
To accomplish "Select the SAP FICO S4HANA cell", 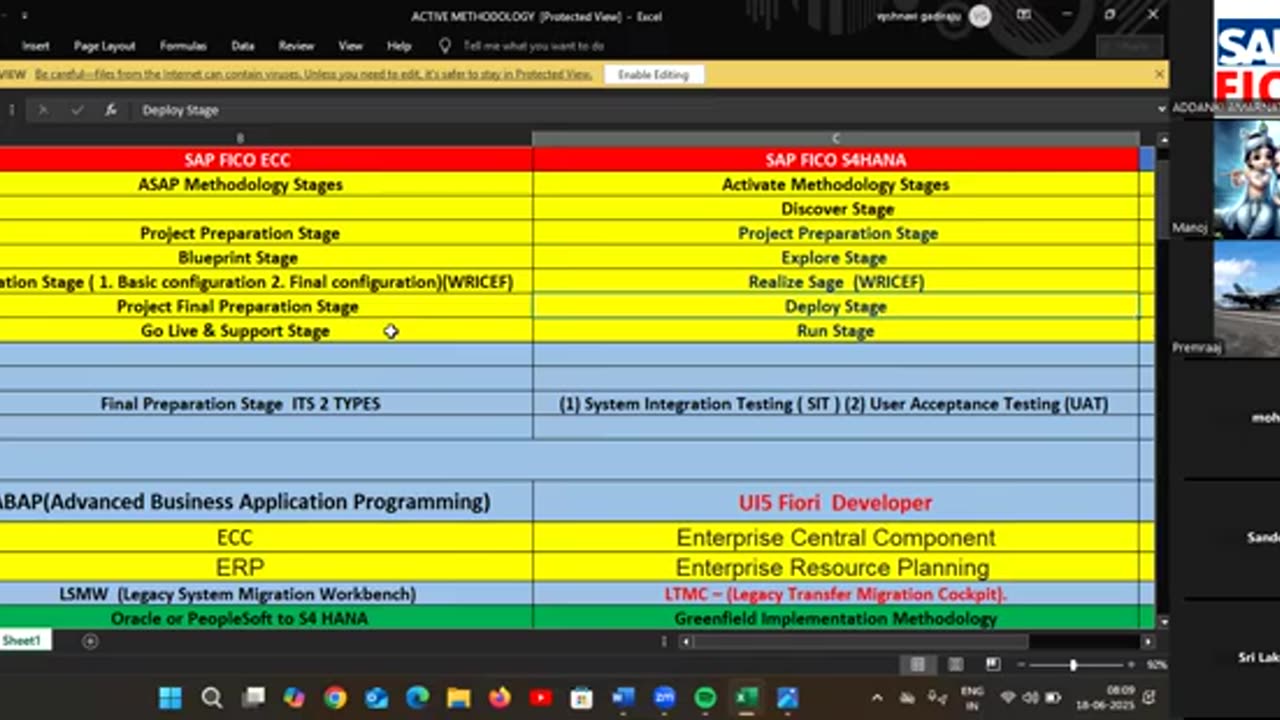I will (836, 160).
